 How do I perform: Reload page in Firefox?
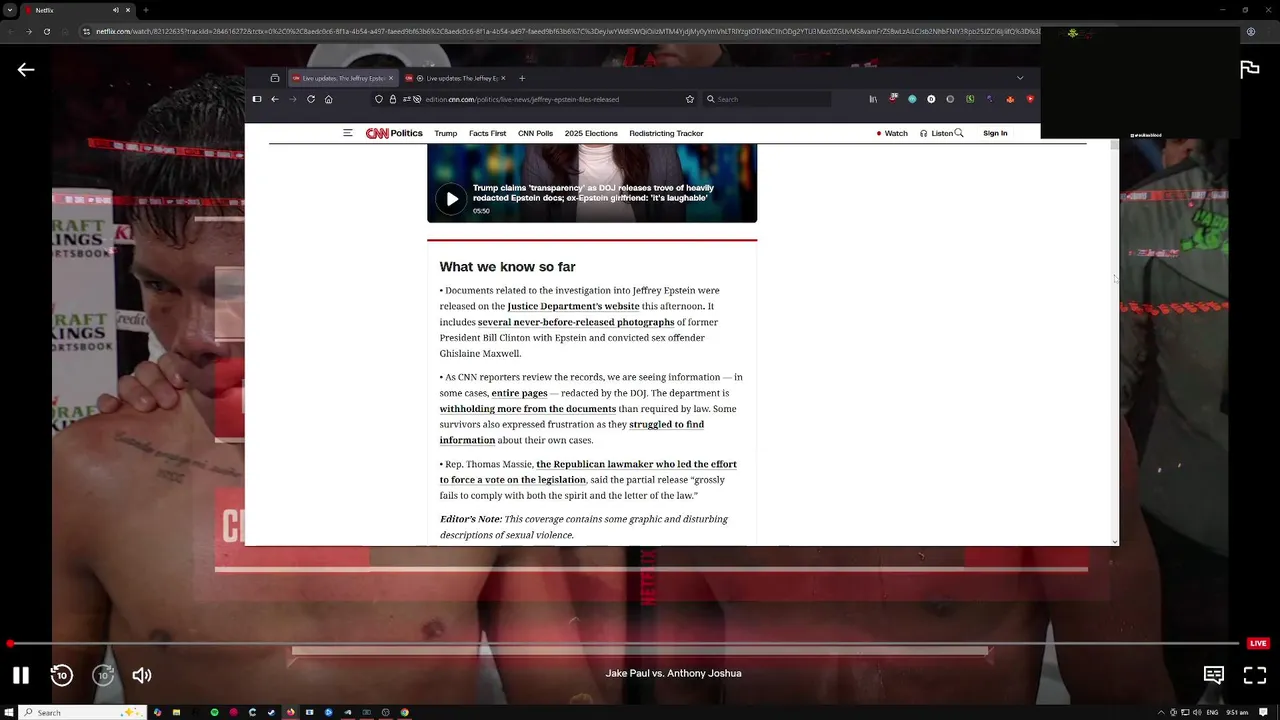[x=311, y=99]
